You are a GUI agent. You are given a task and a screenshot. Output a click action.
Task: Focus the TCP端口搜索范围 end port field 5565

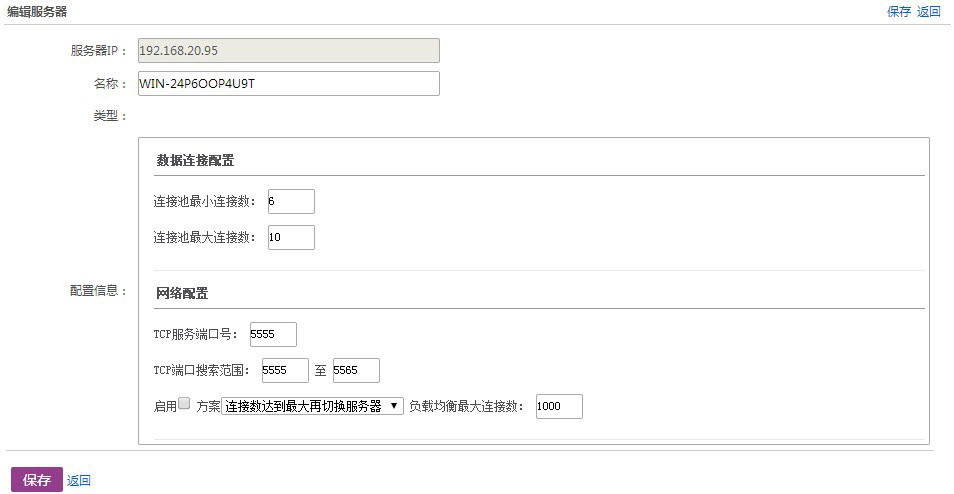(x=356, y=371)
